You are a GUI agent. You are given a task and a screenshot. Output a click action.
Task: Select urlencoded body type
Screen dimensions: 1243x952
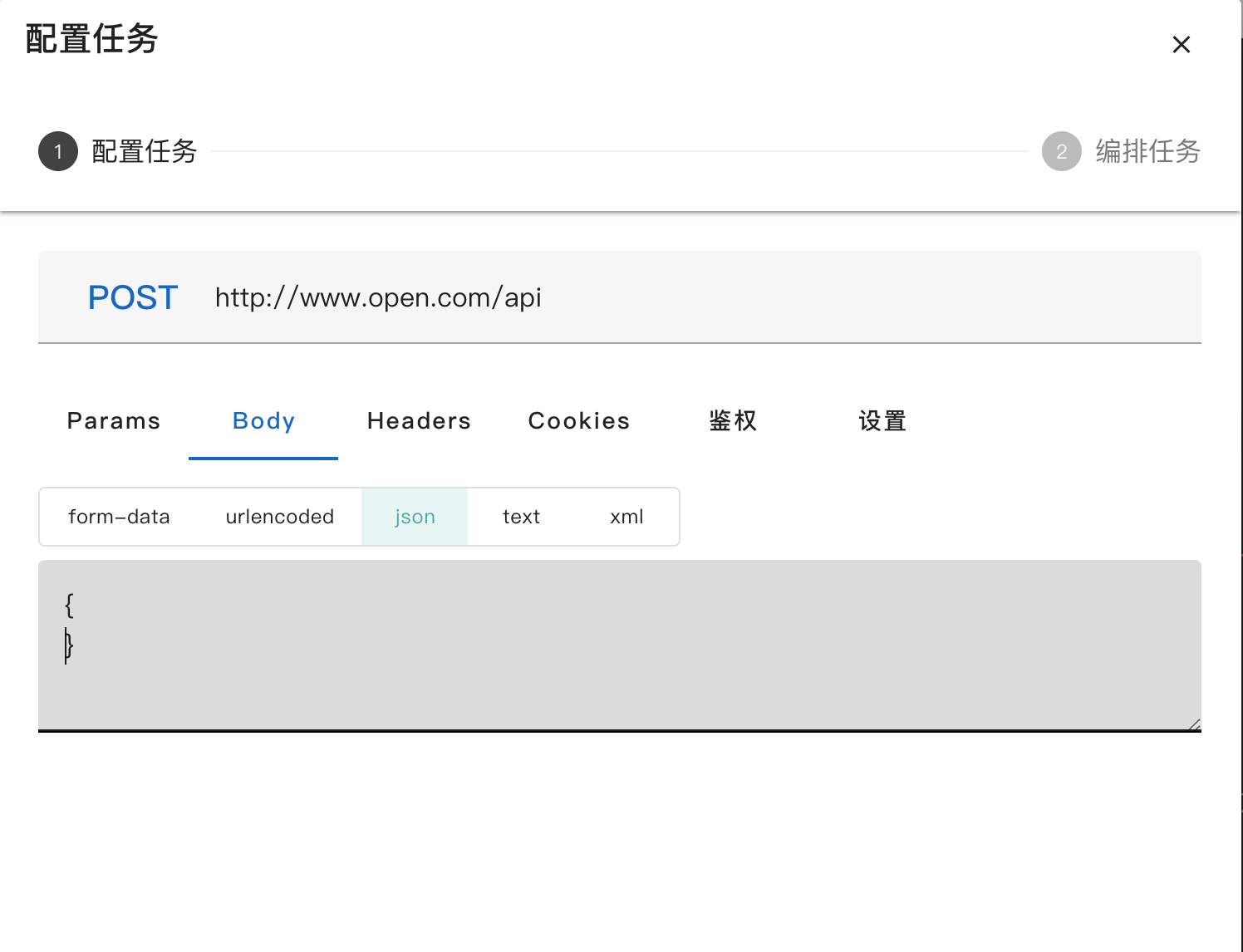(279, 517)
